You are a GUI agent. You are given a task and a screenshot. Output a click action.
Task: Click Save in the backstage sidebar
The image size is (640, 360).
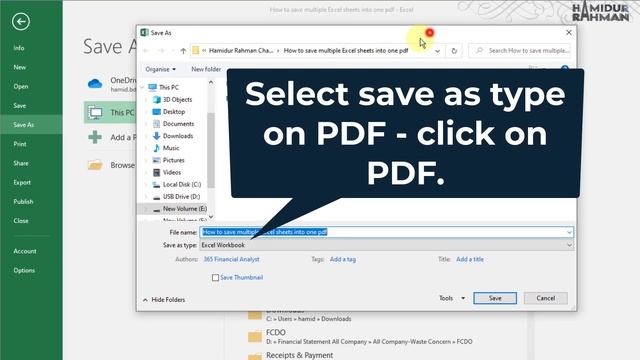pos(20,106)
